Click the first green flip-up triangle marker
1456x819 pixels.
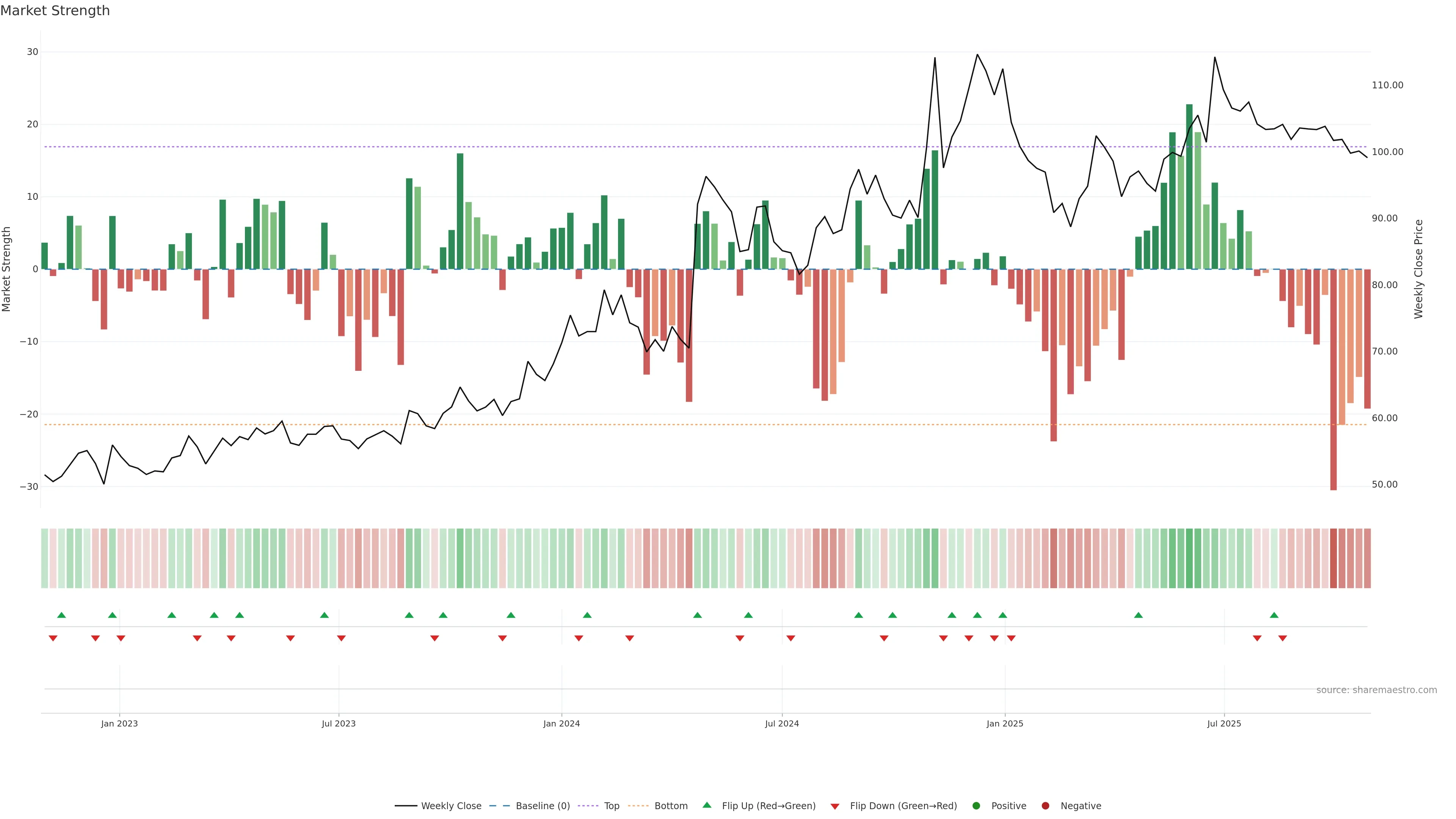pos(61,615)
